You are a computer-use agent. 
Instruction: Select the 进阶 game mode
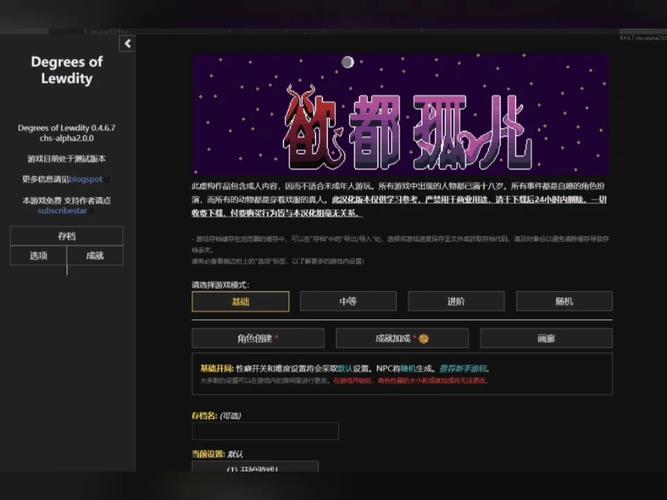456,301
